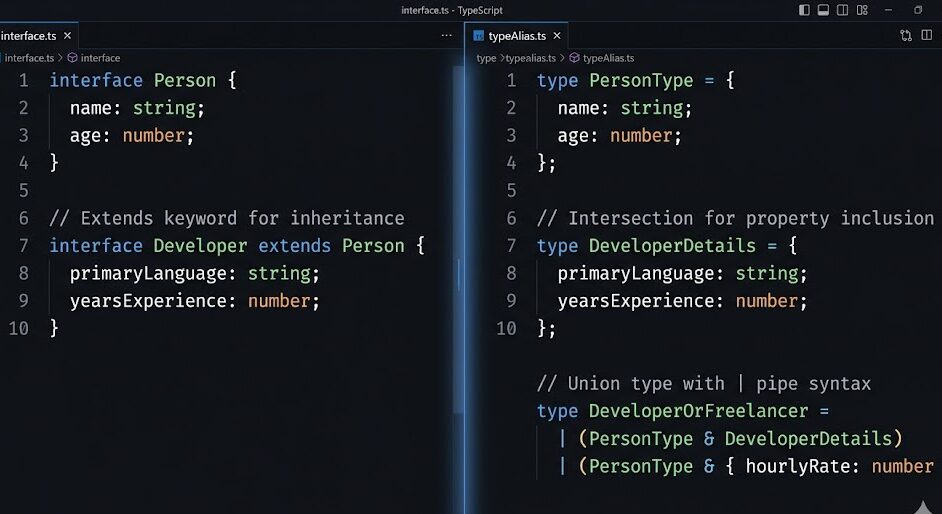Restore down the TypeScript editor window
The height and width of the screenshot is (514, 942).
[918, 10]
